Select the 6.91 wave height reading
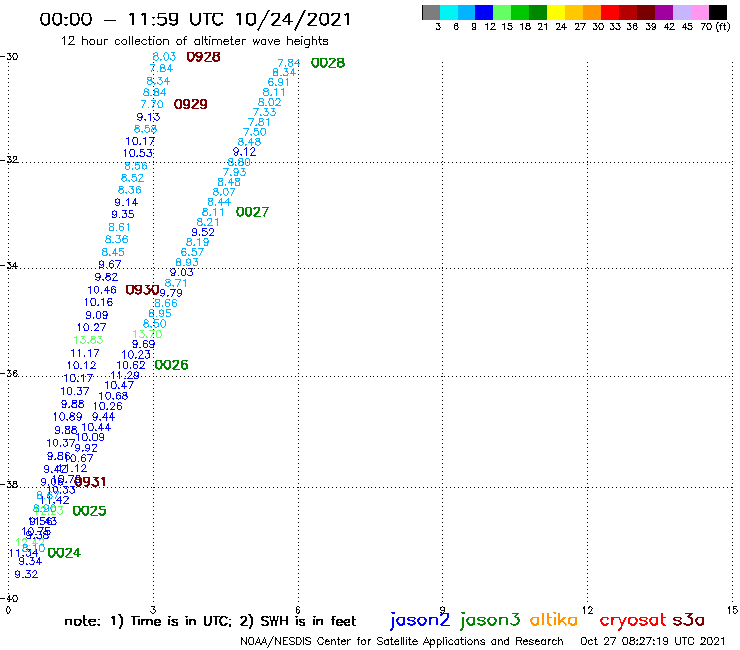The width and height of the screenshot is (740, 650). point(278,83)
